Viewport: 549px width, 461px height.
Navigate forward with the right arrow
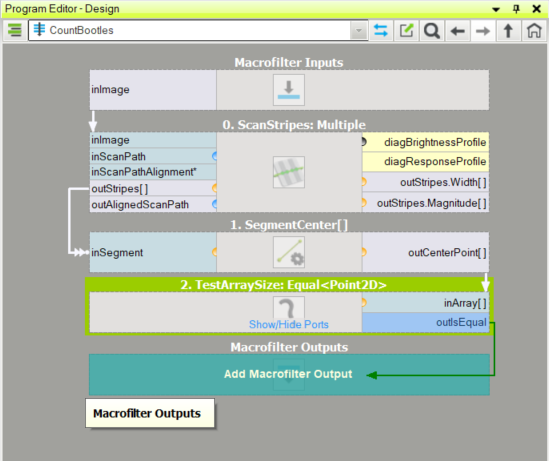tap(483, 31)
